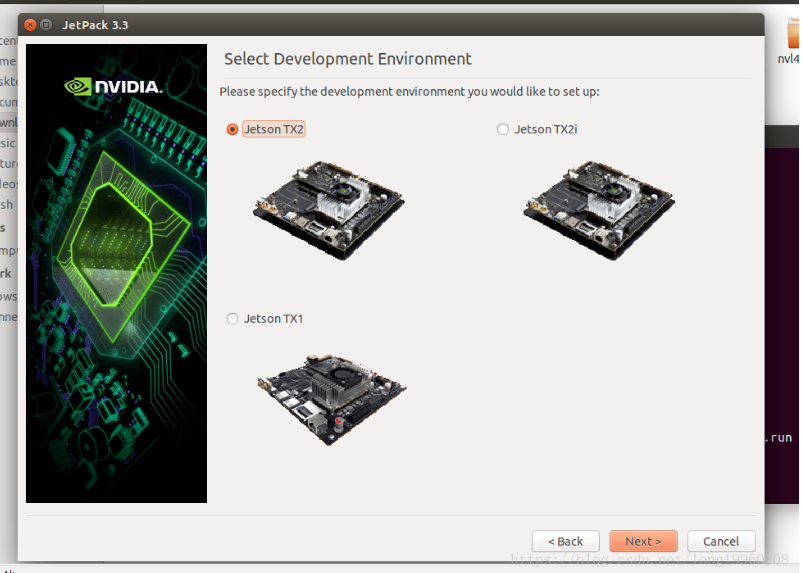This screenshot has height=573, width=802.
Task: Go back with the Back button
Action: 566,541
